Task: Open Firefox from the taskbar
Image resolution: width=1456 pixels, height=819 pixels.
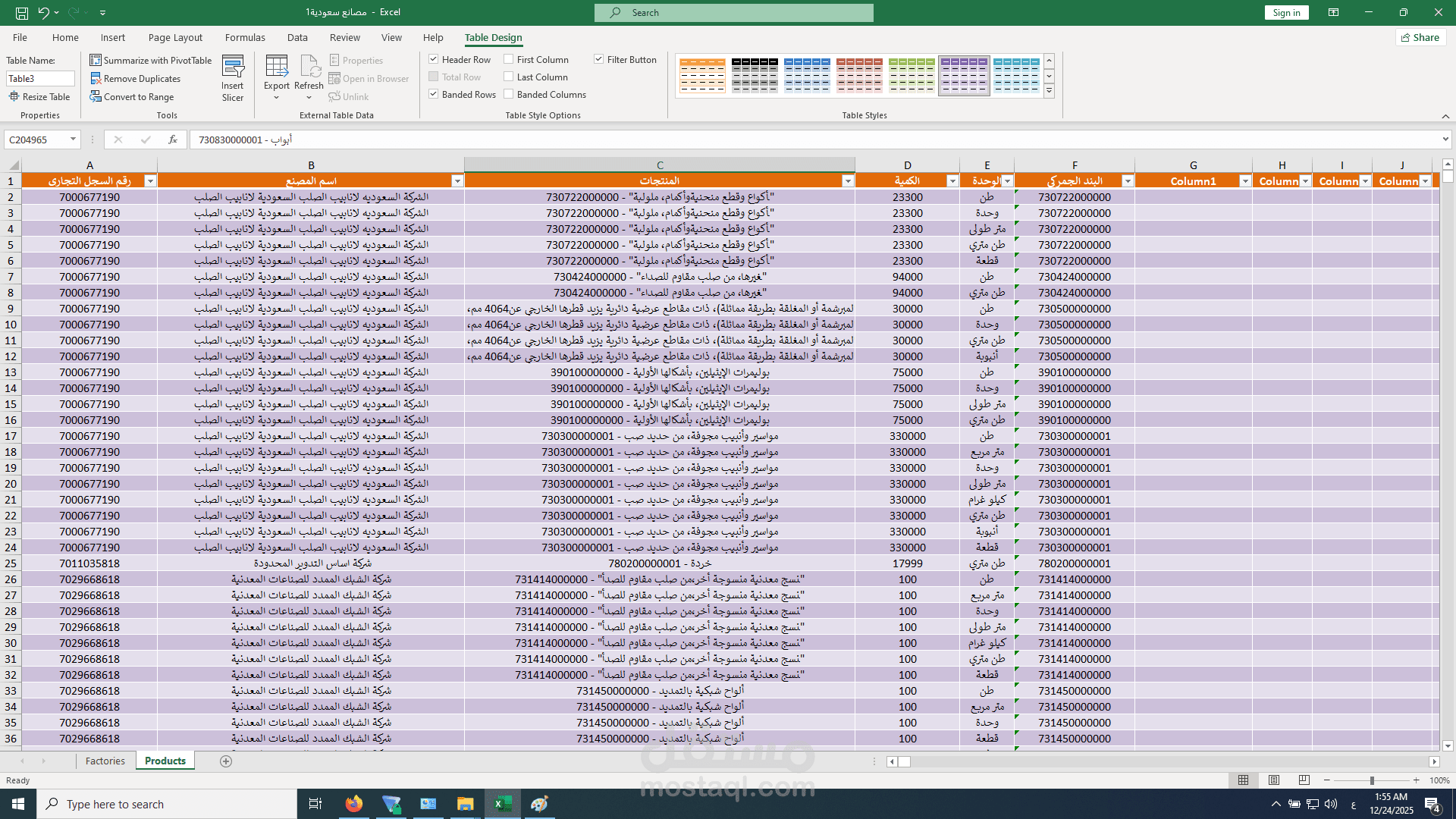Action: click(x=353, y=803)
